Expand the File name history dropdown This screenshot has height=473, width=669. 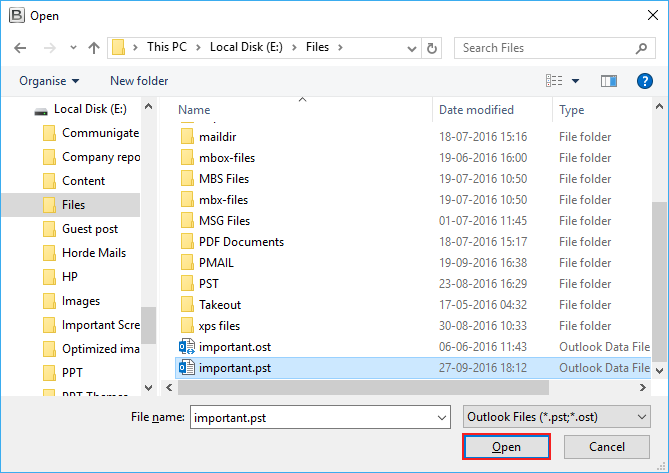(x=443, y=417)
